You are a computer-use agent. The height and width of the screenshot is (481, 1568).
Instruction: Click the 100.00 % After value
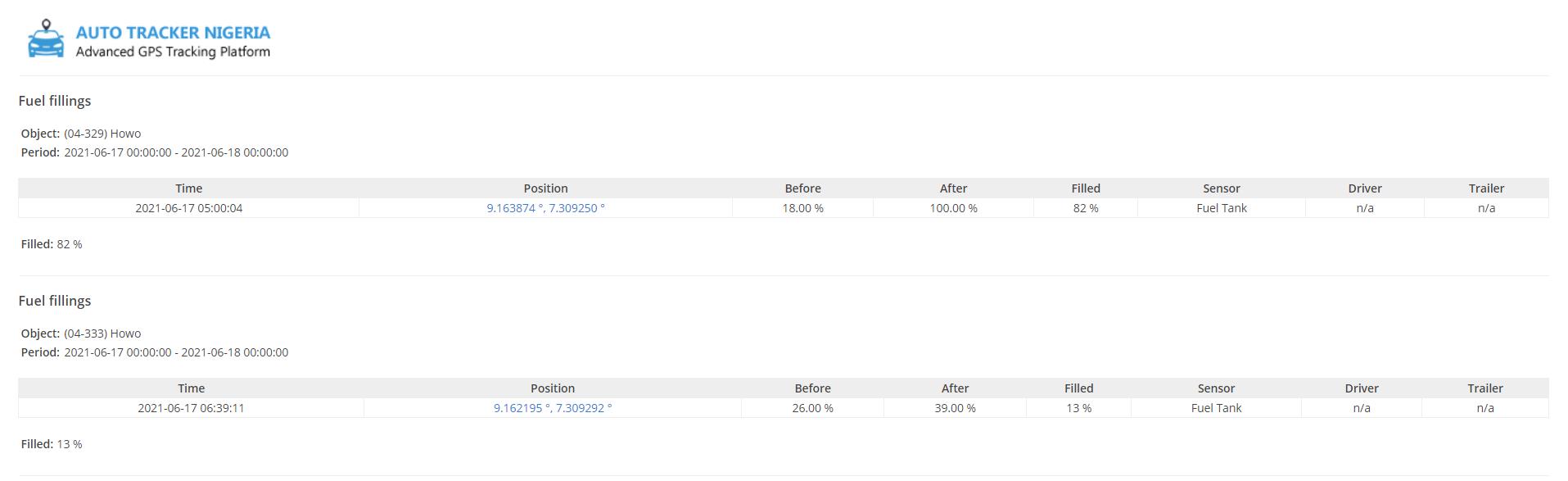[x=953, y=208]
